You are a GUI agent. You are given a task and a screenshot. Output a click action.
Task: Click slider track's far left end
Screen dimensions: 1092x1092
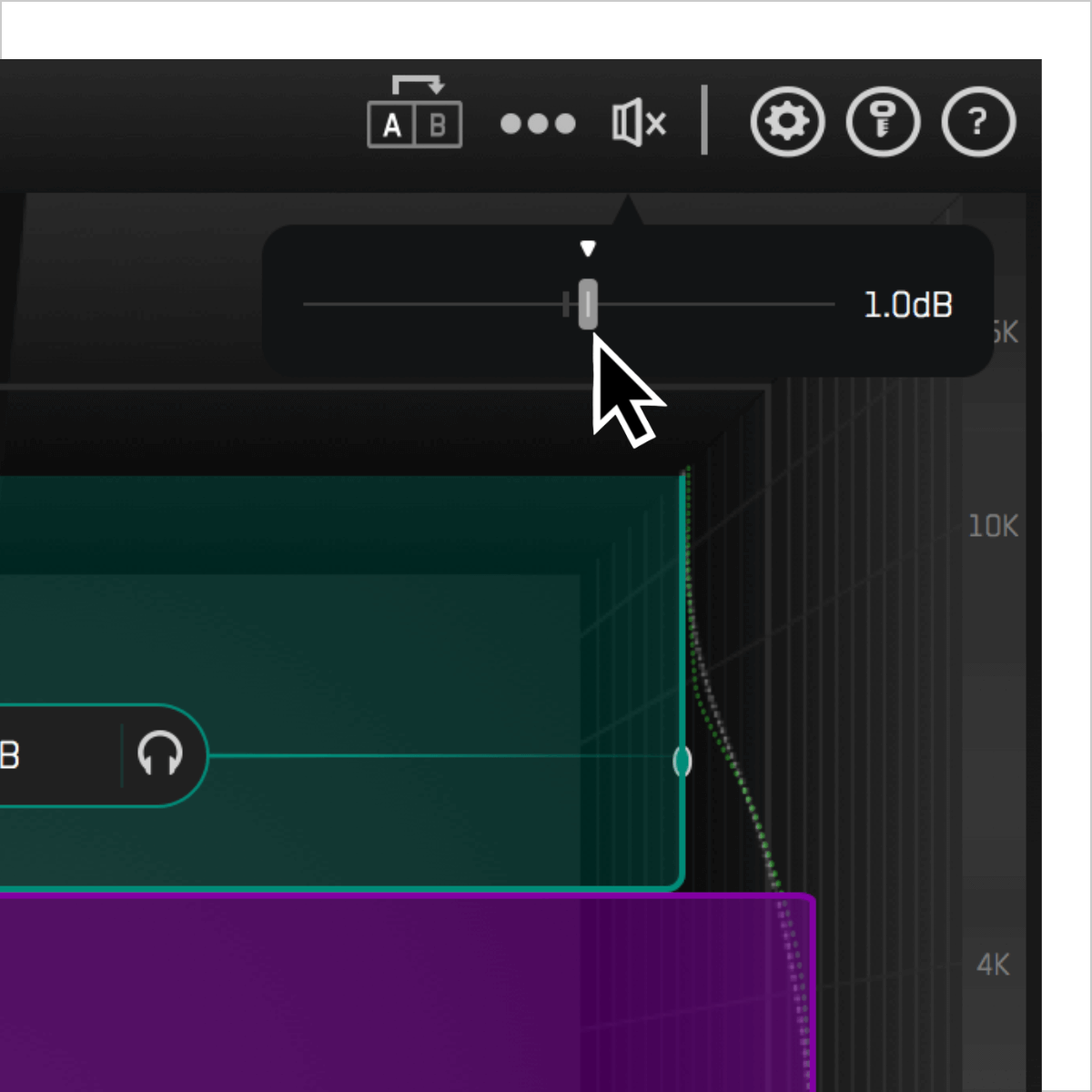point(309,304)
